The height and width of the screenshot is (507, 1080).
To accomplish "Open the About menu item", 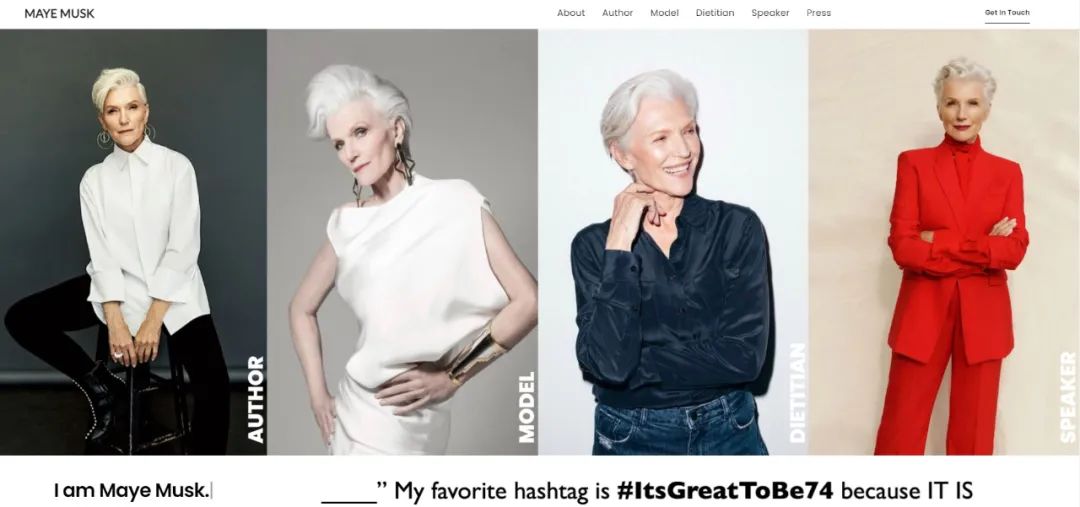I will [571, 13].
